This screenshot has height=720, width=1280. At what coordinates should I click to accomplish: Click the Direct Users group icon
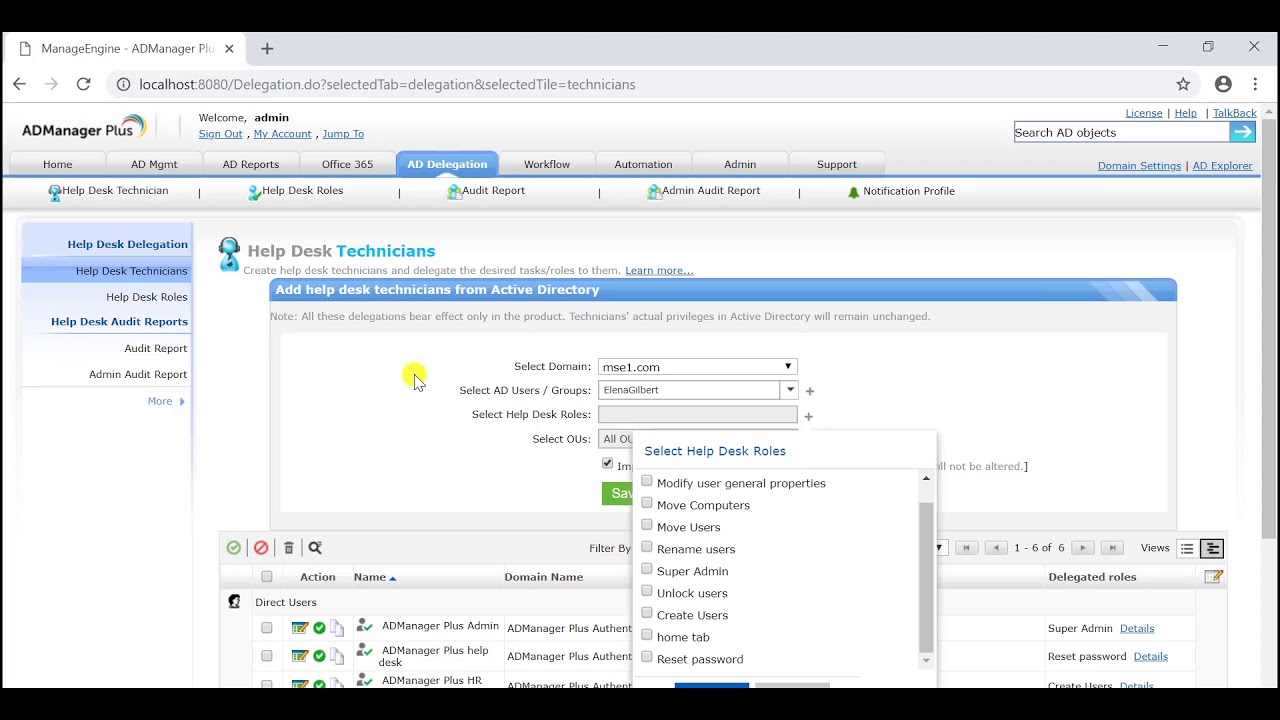coord(234,602)
